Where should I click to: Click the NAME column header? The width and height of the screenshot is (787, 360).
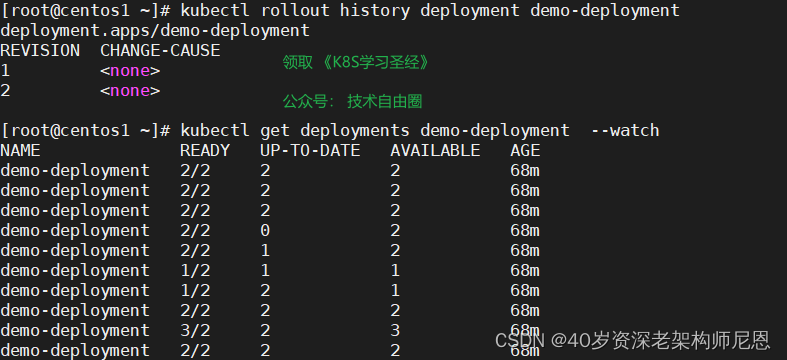click(x=20, y=151)
